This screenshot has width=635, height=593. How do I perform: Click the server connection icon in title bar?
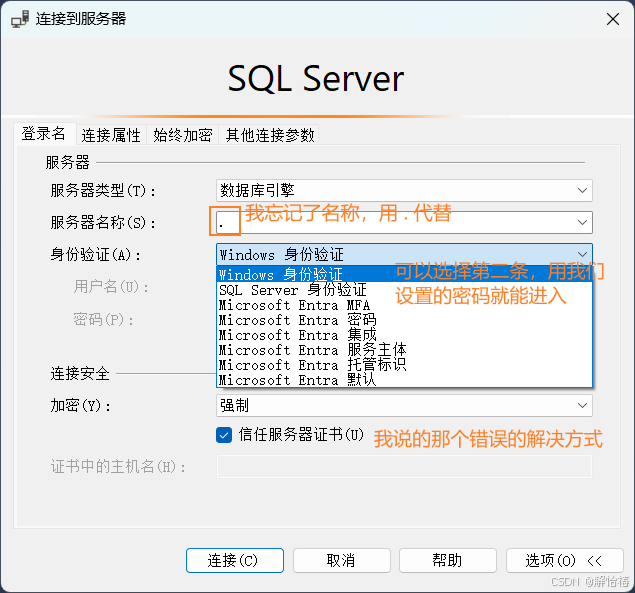click(x=20, y=19)
